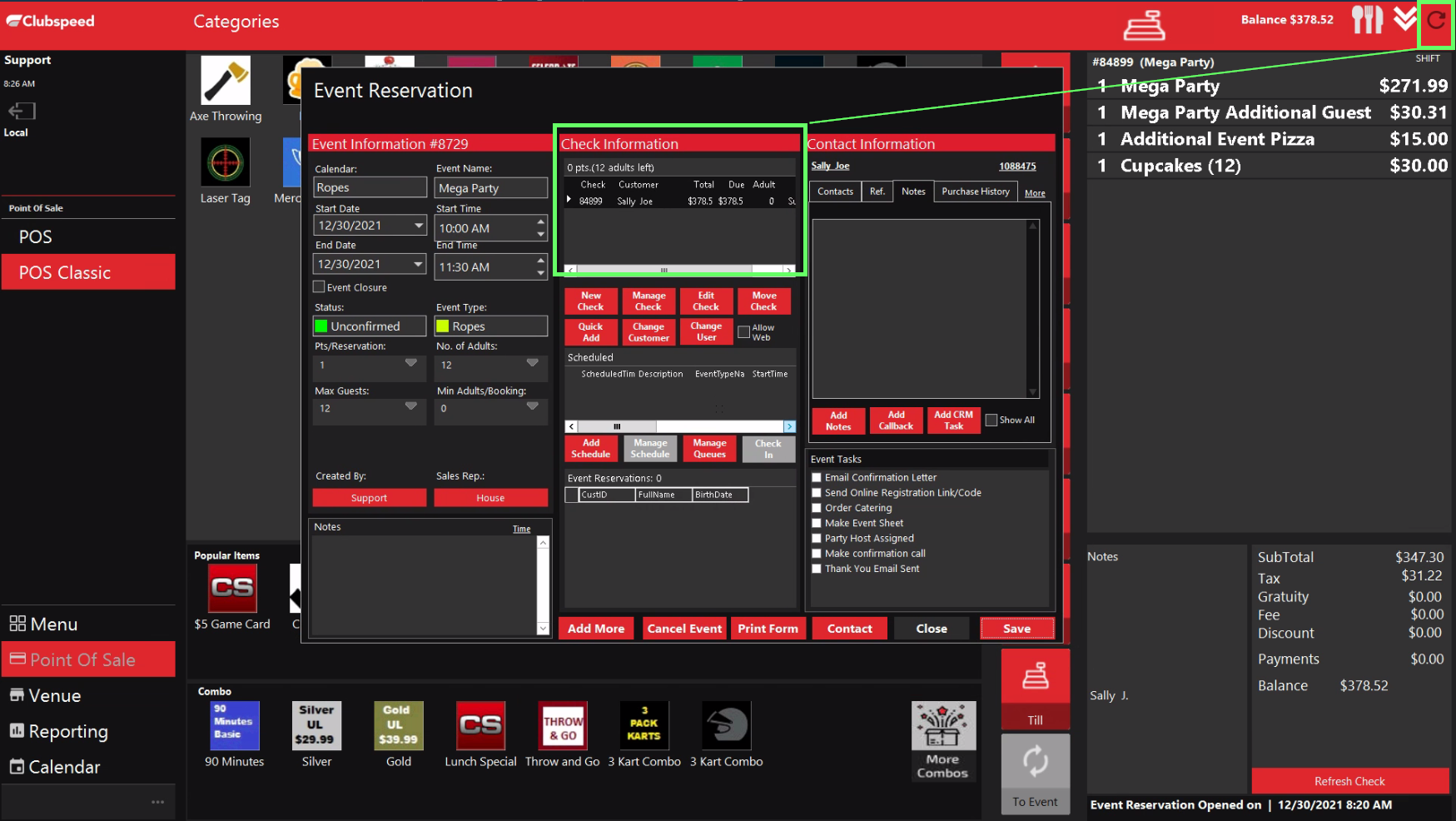
Task: Open the End Date dropdown
Action: [x=418, y=264]
